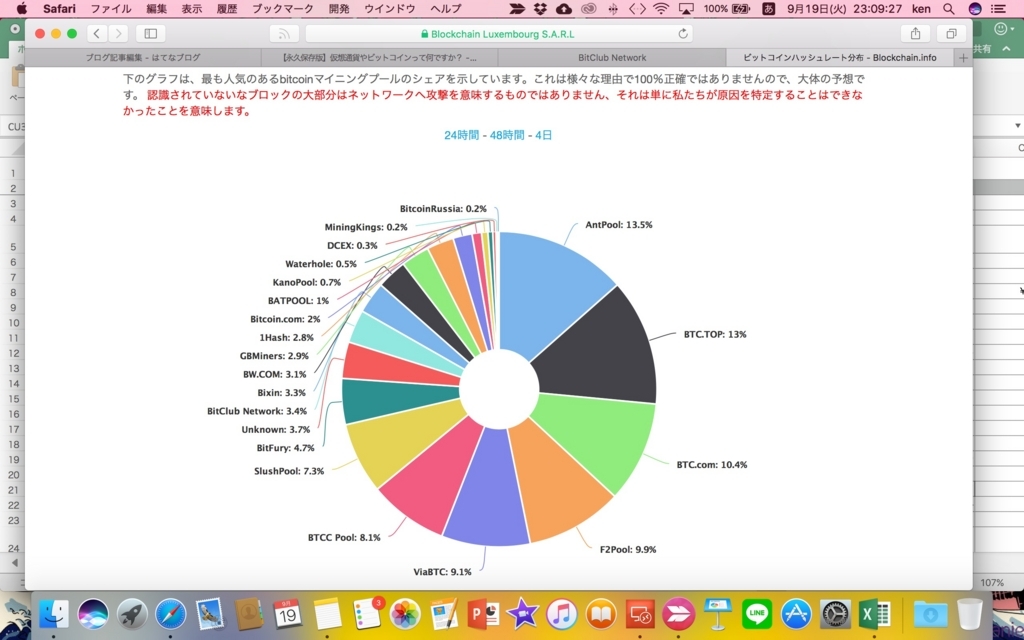Open the Apple menu

pos(22,8)
